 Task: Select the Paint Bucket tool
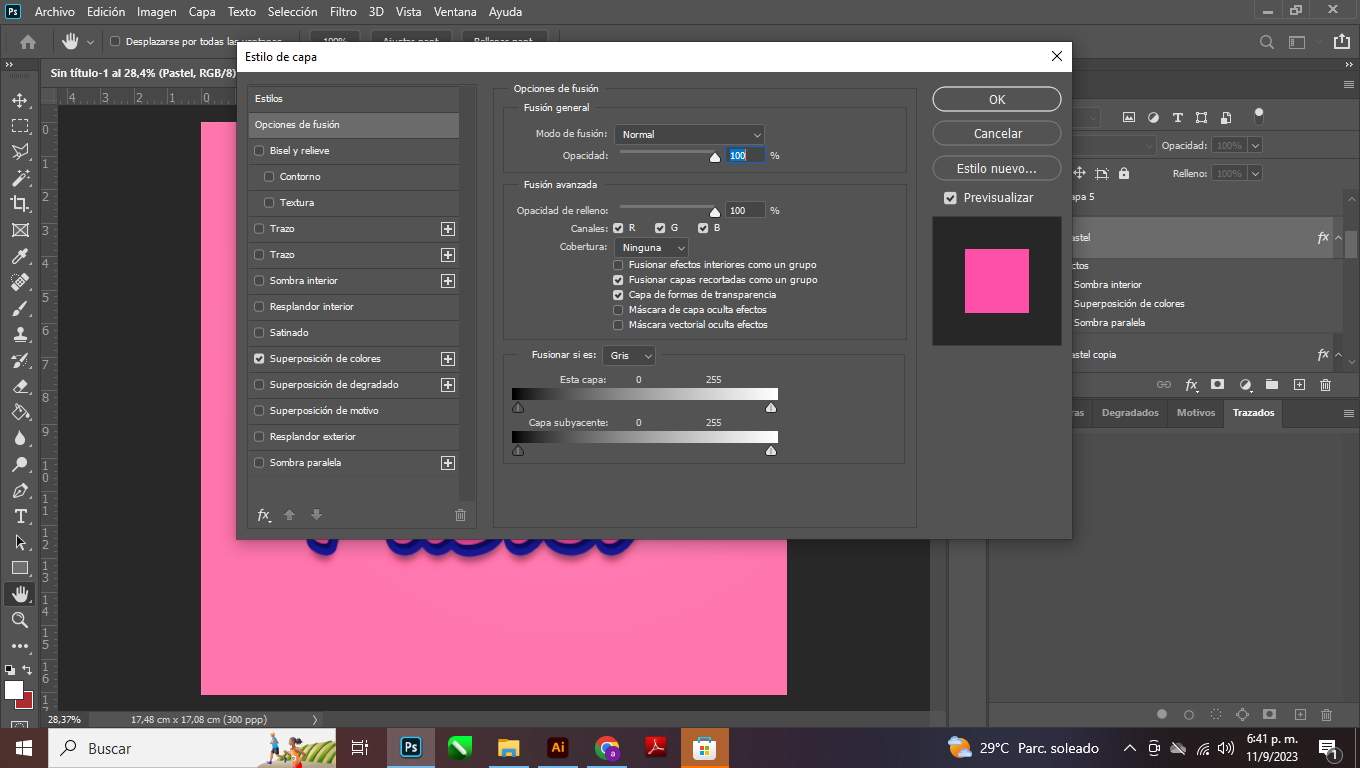click(x=20, y=412)
